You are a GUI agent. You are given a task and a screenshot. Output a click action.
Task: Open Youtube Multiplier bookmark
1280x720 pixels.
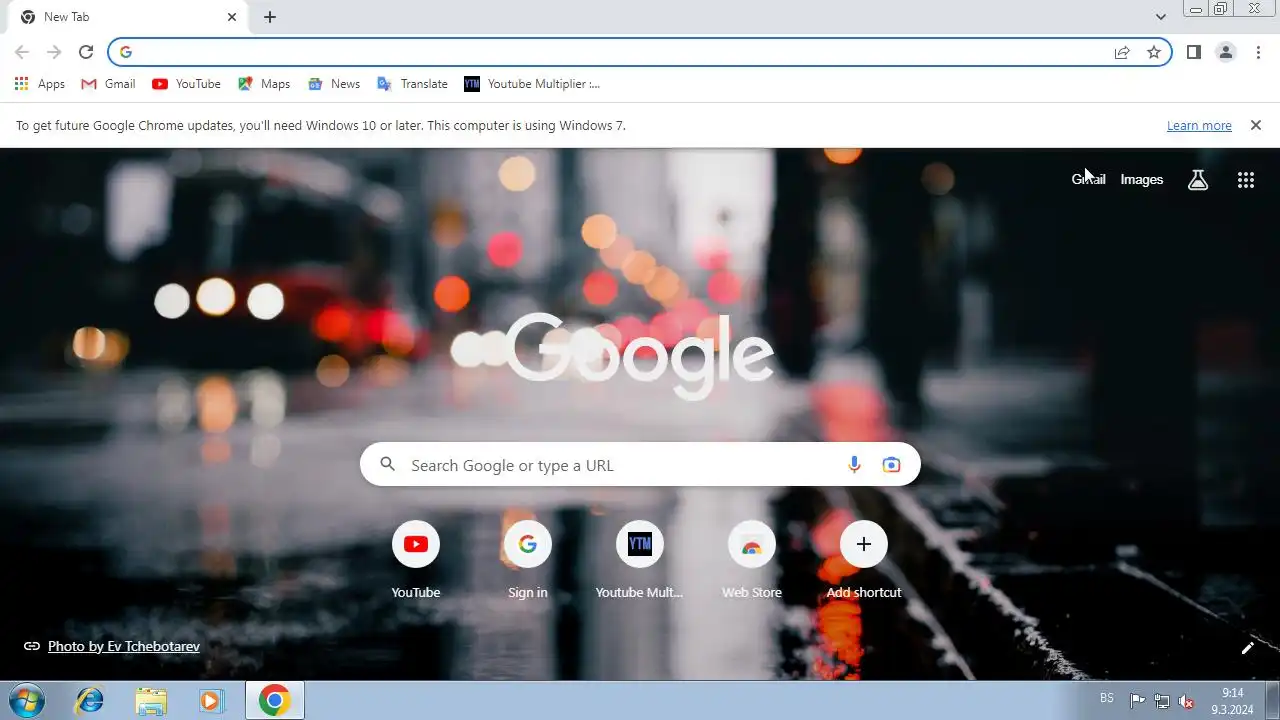532,84
